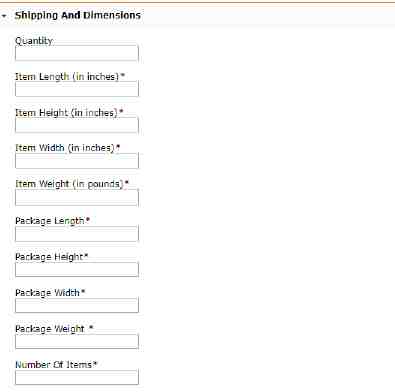Click into Item Width (in inches) field

click(77, 161)
